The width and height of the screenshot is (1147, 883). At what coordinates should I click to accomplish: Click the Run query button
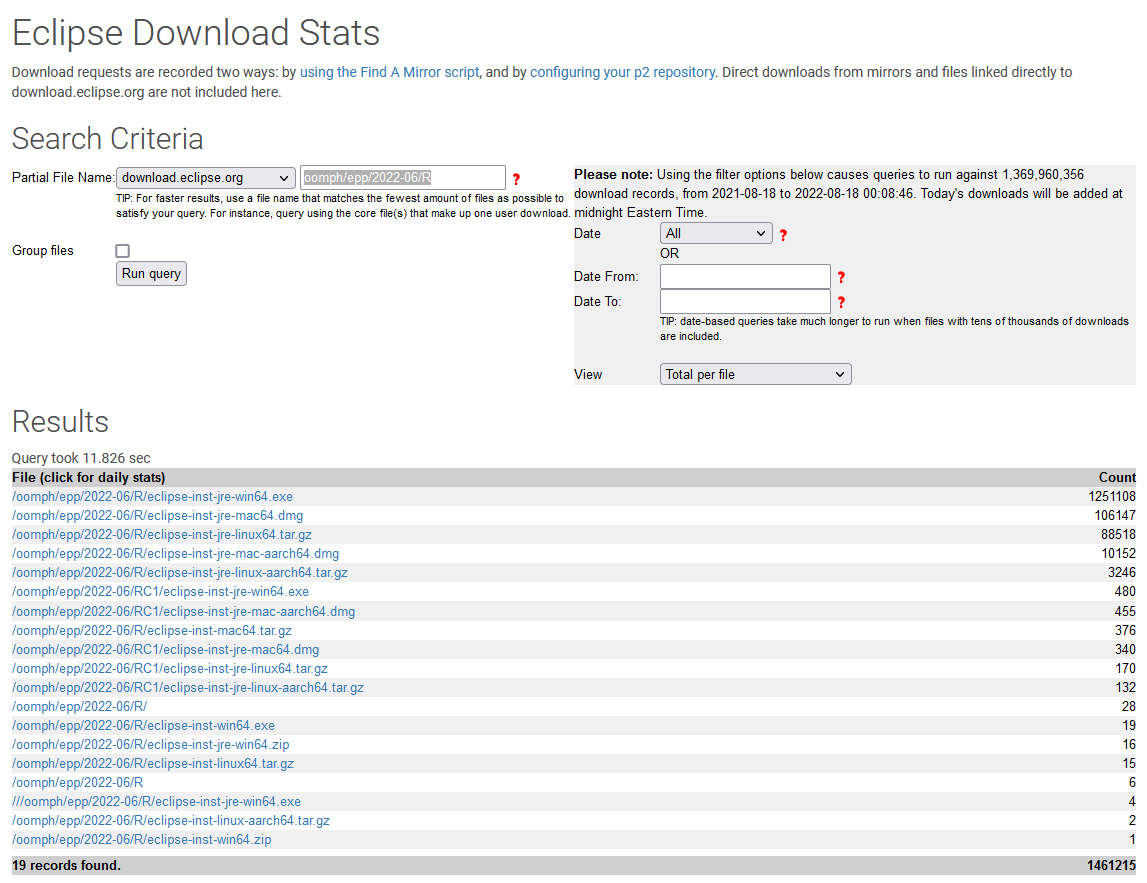[151, 274]
